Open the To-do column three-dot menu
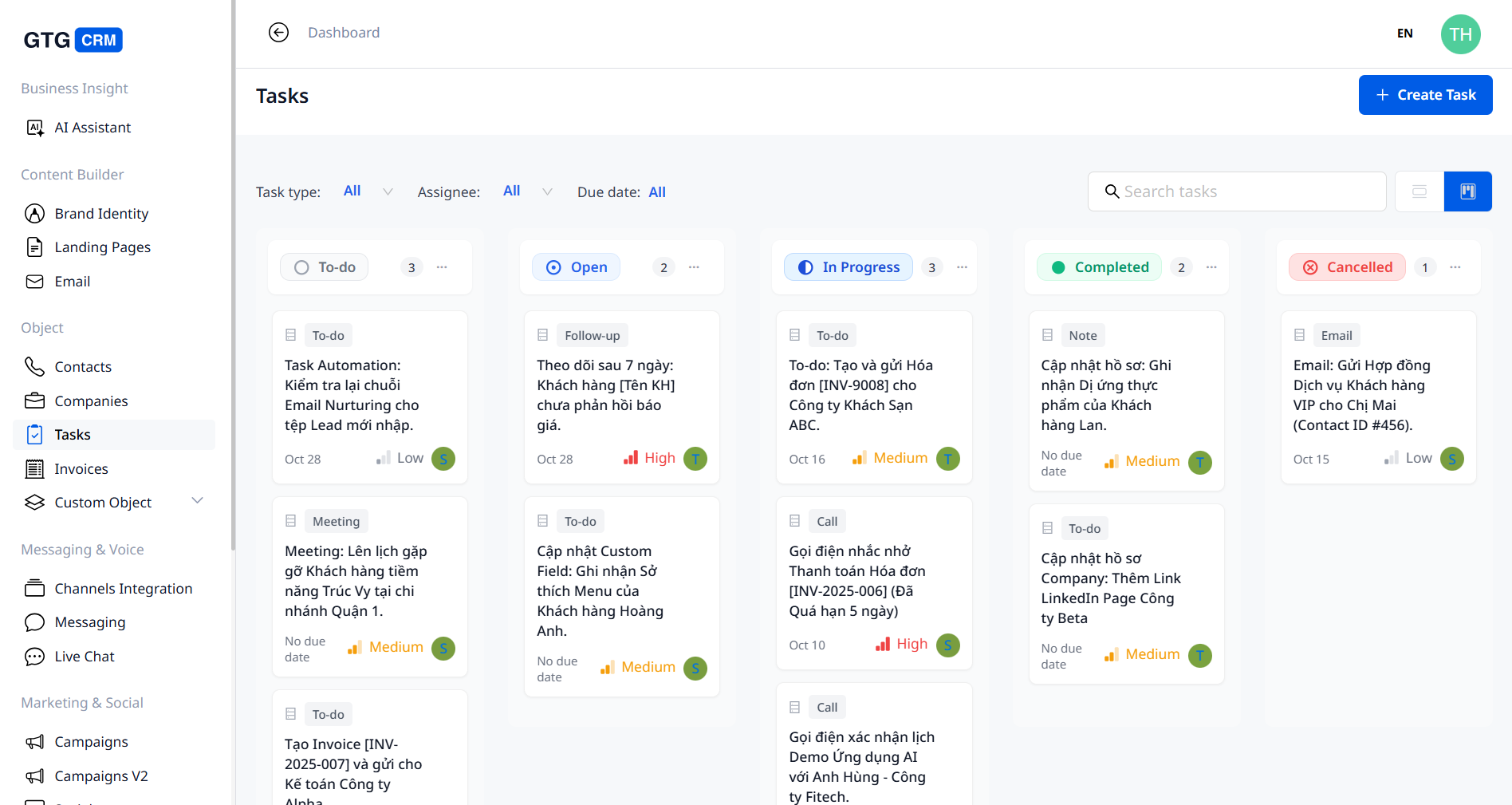 (x=442, y=267)
